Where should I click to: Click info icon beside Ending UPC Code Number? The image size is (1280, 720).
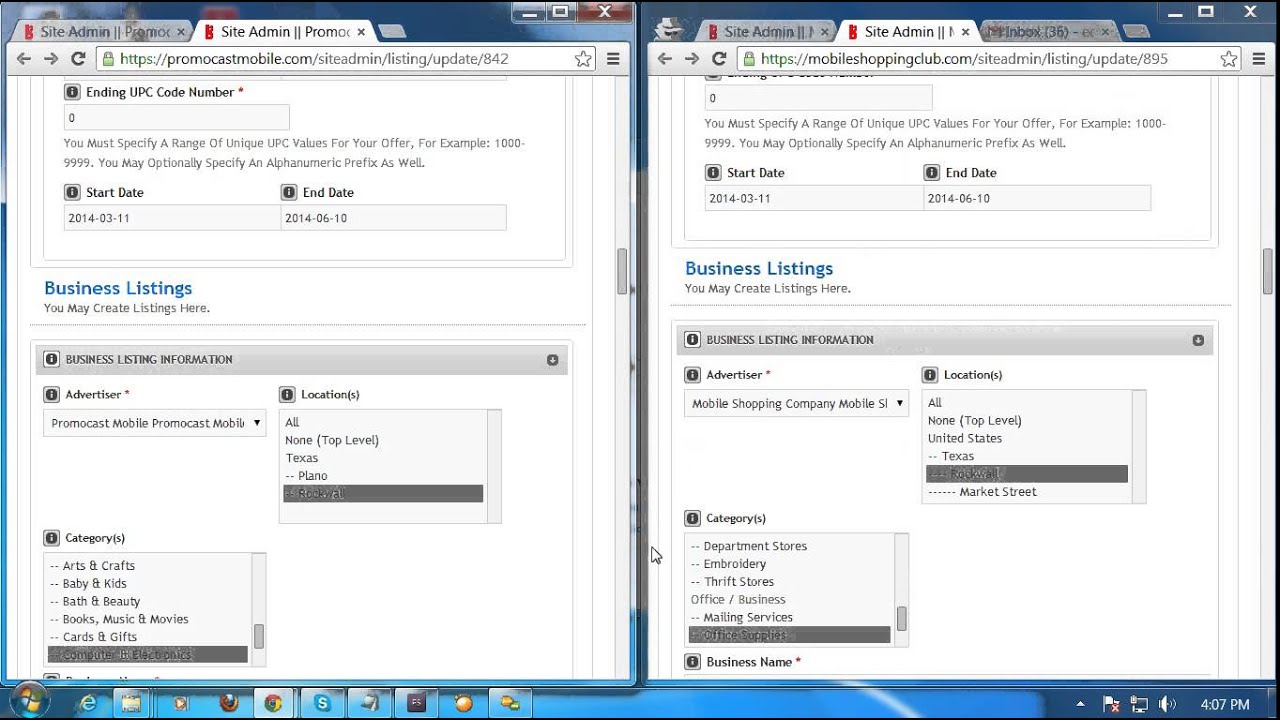click(72, 92)
